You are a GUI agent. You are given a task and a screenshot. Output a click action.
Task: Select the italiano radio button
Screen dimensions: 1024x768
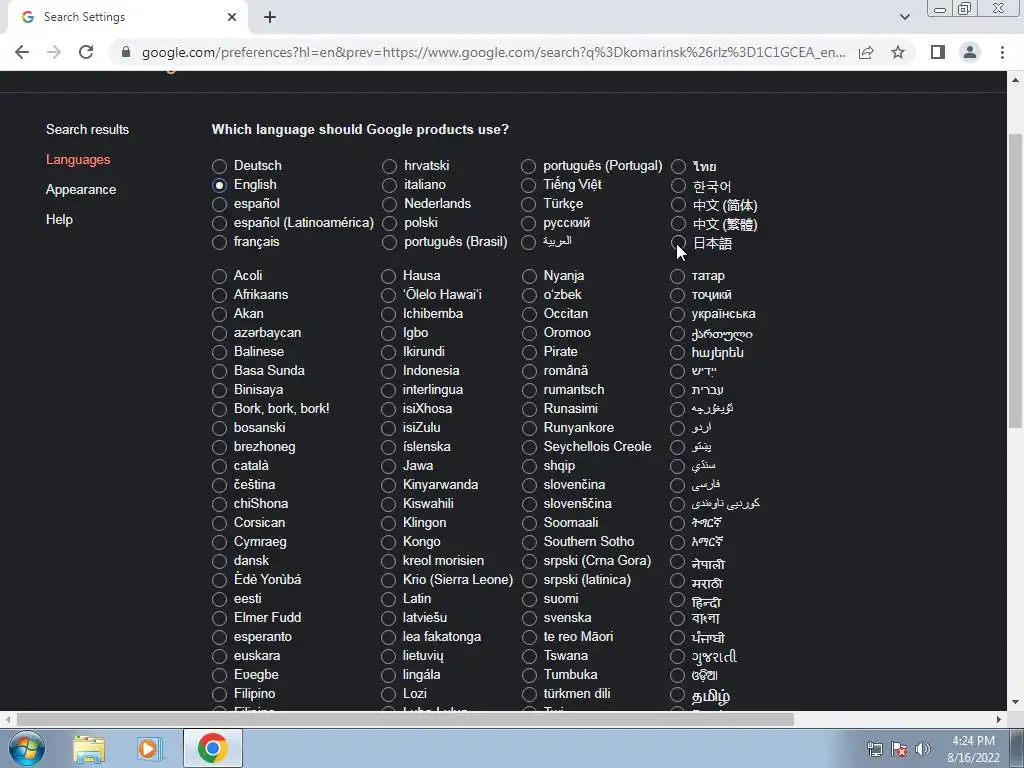click(389, 185)
